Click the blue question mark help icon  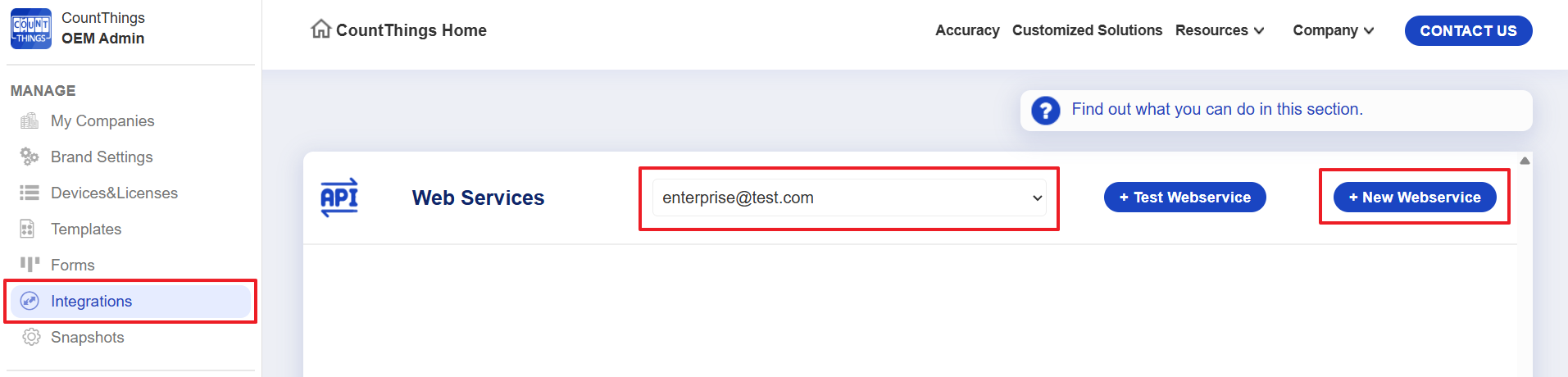click(1045, 110)
